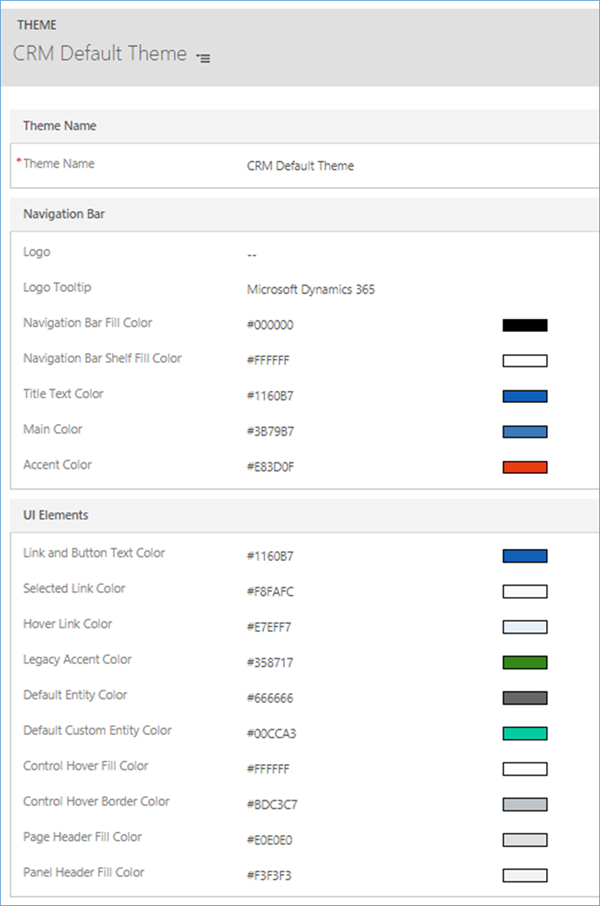Collapse the UI Elements section header
The height and width of the screenshot is (906, 600).
[x=55, y=515]
